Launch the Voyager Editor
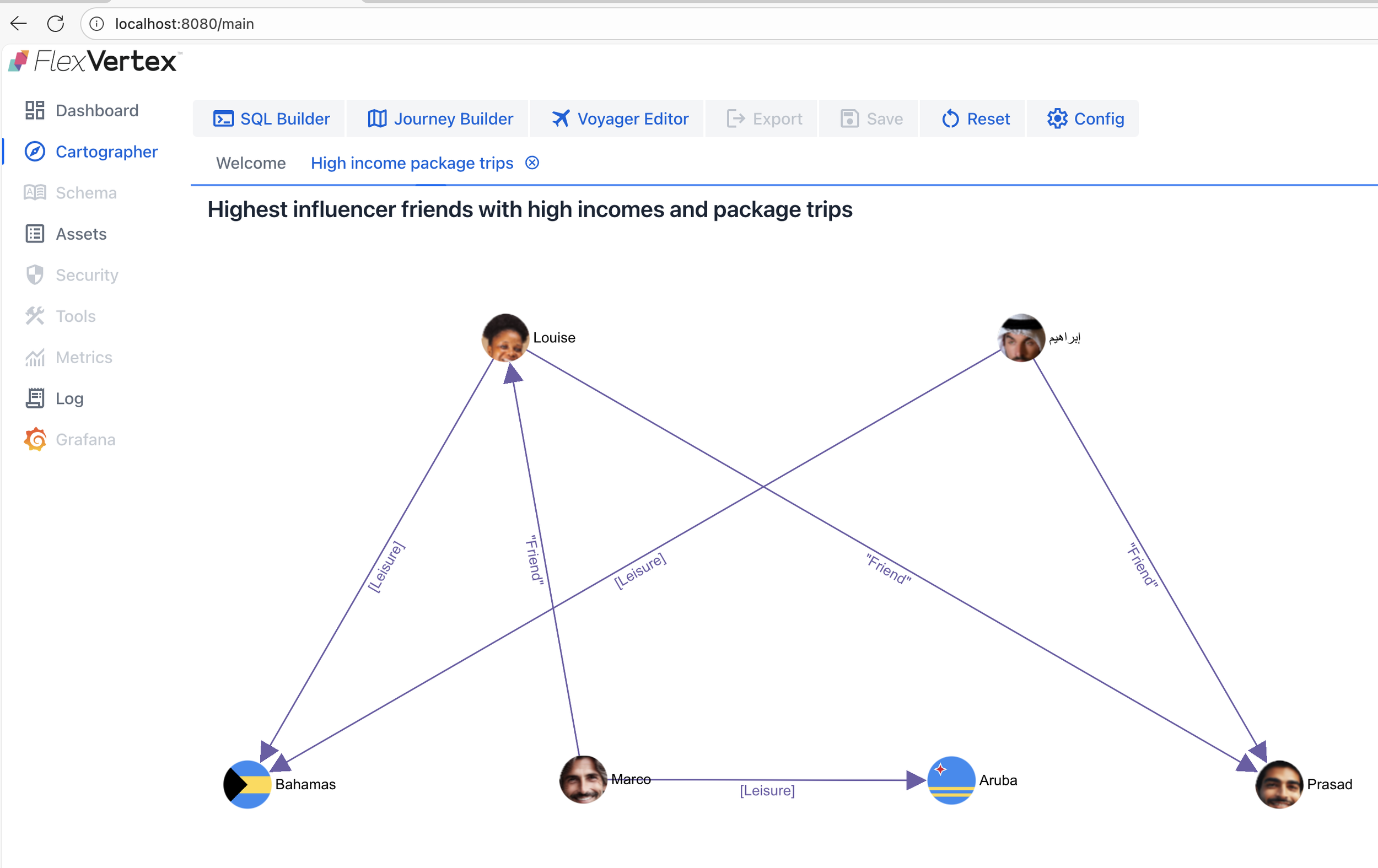Screen dimensions: 1378x868 point(620,118)
